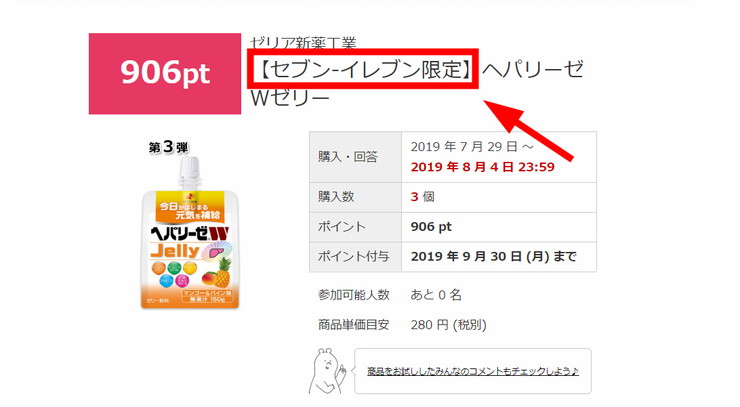
Task: Click the 第3弾 label above product
Action: [168, 147]
